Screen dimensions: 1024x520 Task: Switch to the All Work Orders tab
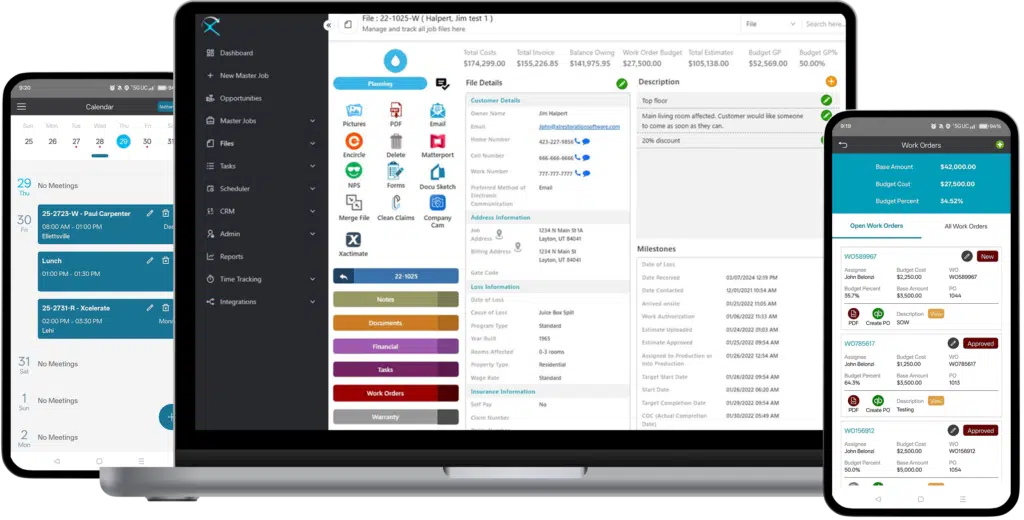(x=966, y=227)
